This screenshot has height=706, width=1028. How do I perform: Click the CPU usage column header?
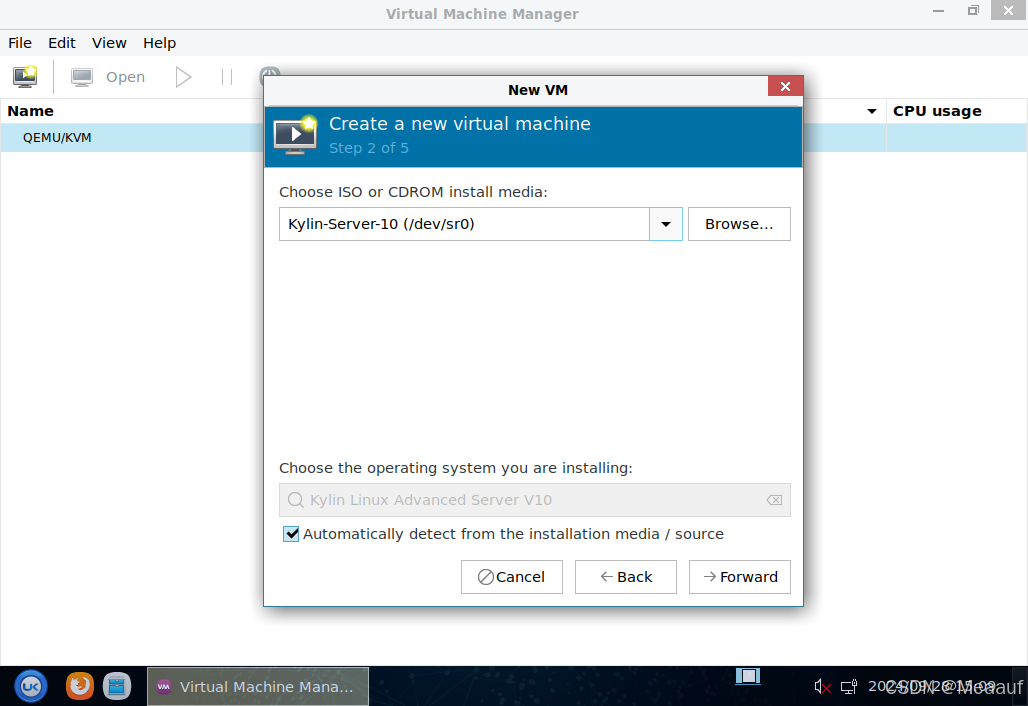pos(957,111)
